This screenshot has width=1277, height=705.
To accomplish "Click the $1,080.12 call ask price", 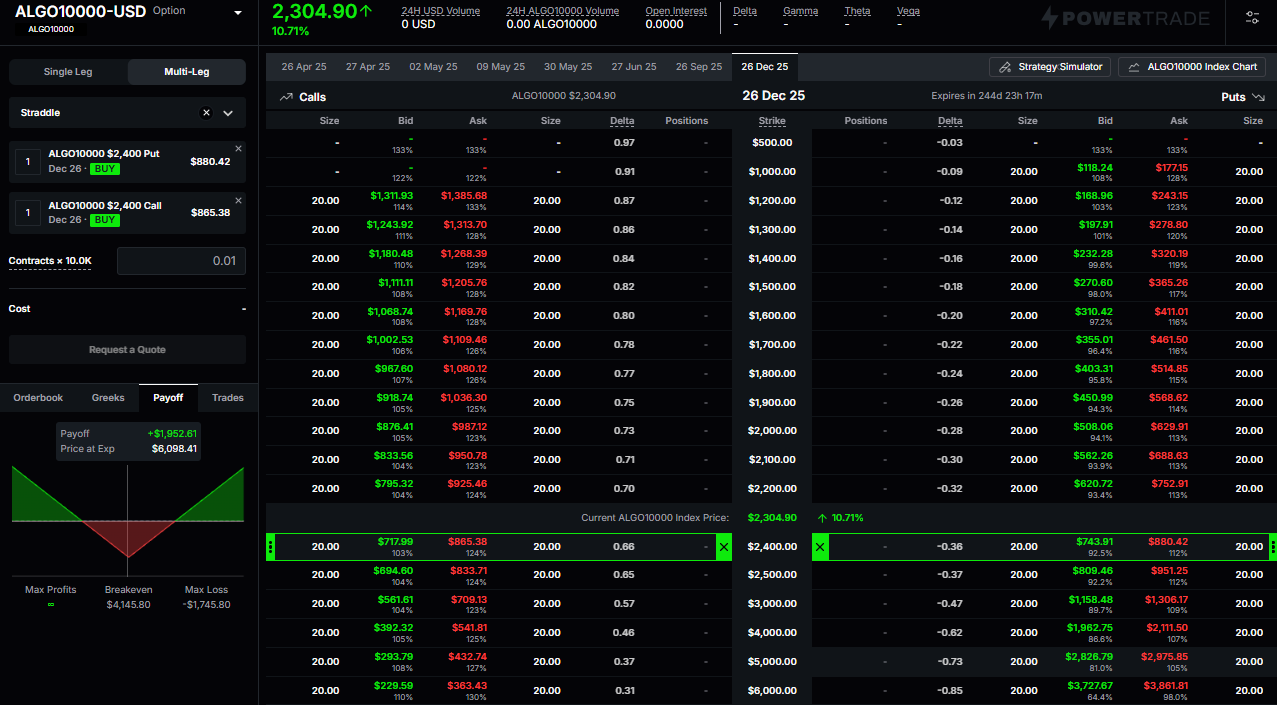I will 464,369.
